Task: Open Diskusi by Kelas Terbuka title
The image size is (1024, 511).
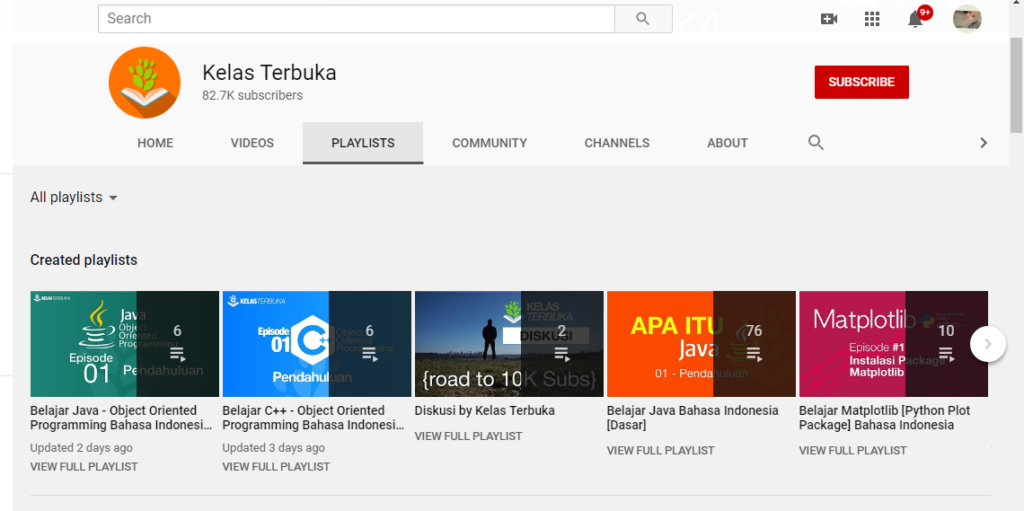Action: (485, 410)
